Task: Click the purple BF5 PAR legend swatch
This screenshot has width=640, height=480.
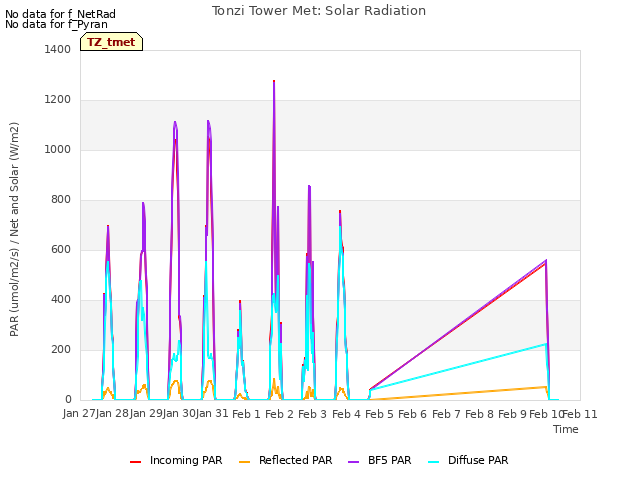Action: 353,462
